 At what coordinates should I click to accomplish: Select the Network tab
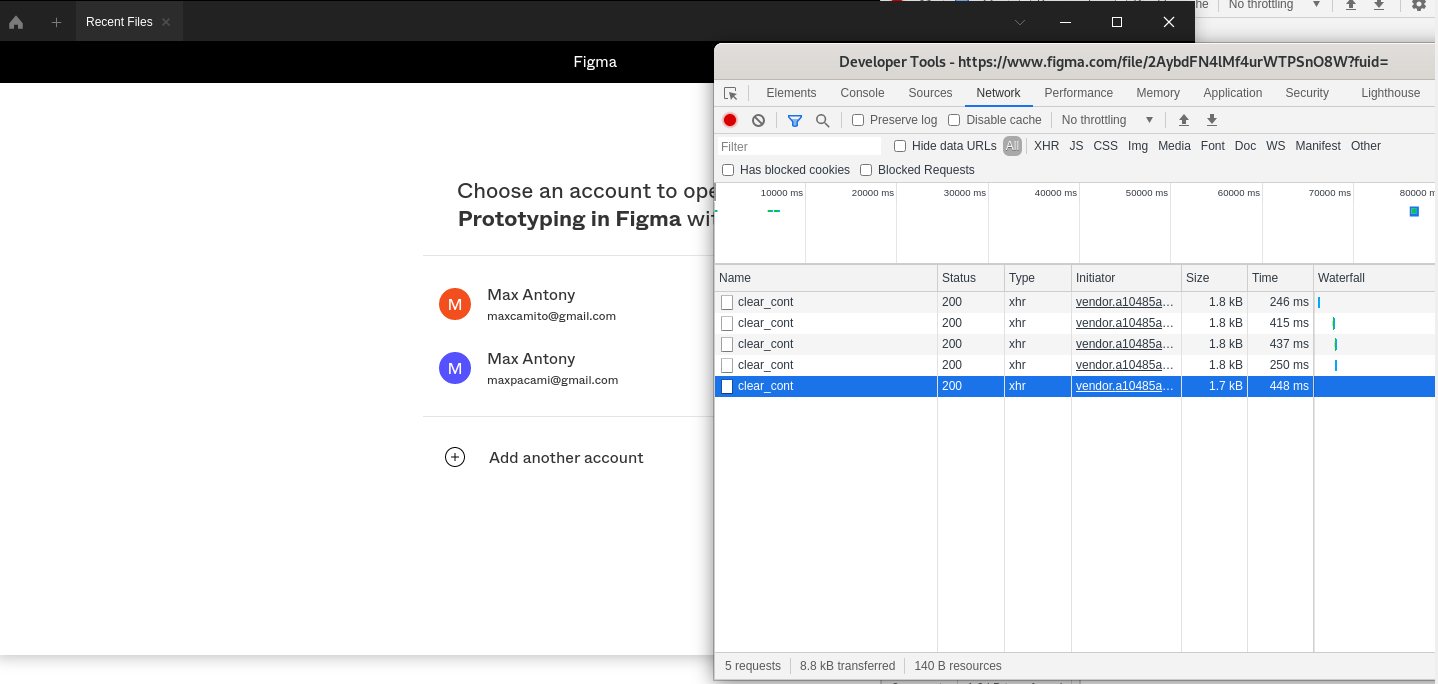tap(998, 93)
